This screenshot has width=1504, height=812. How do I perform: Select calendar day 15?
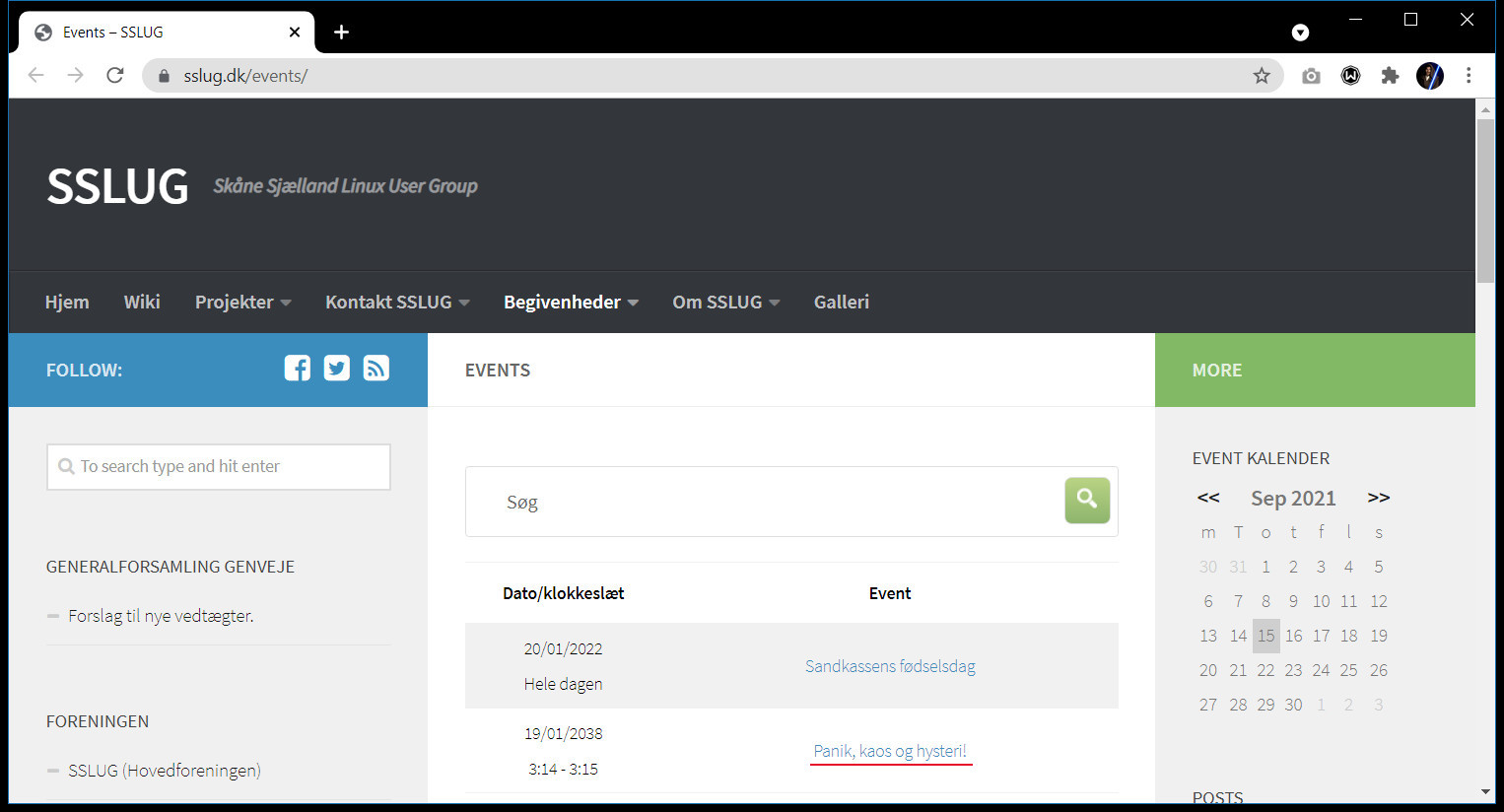(1266, 636)
